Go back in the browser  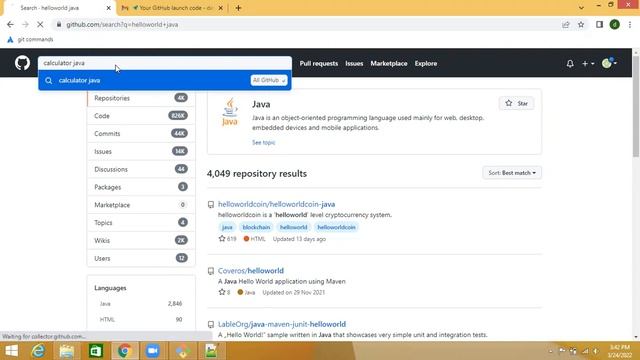point(10,24)
